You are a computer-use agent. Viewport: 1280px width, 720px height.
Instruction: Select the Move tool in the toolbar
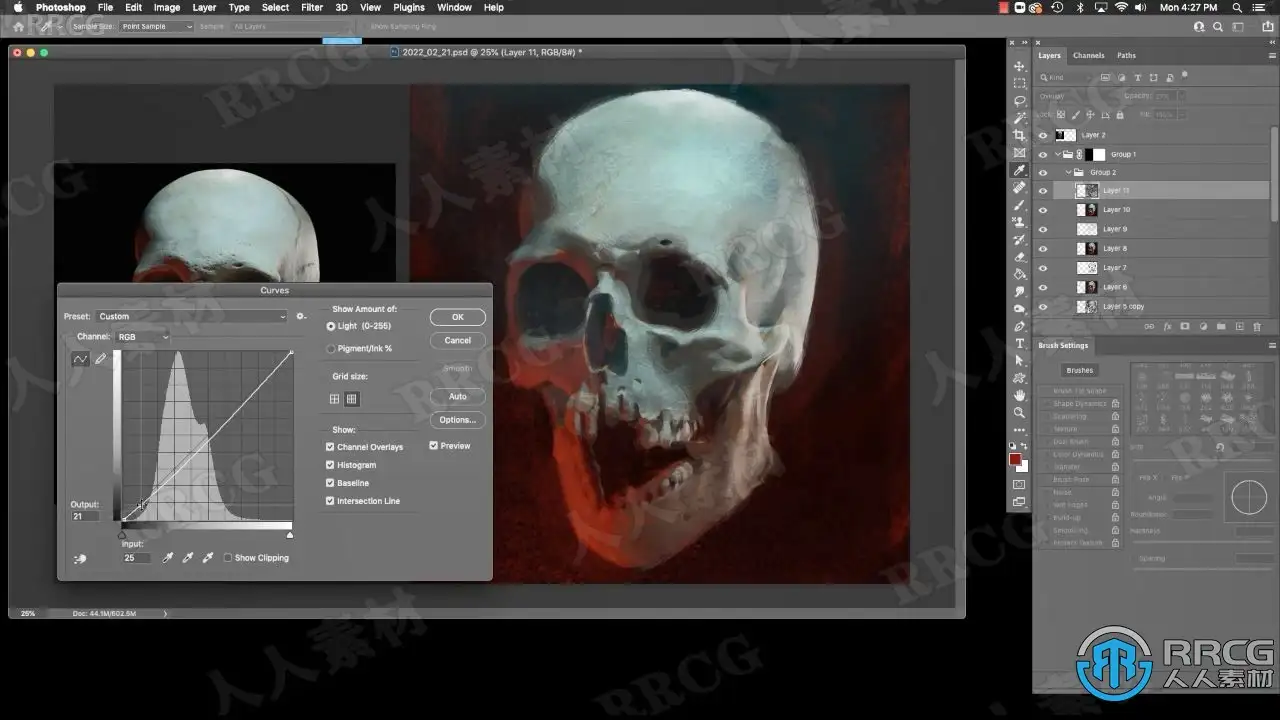(x=1019, y=66)
